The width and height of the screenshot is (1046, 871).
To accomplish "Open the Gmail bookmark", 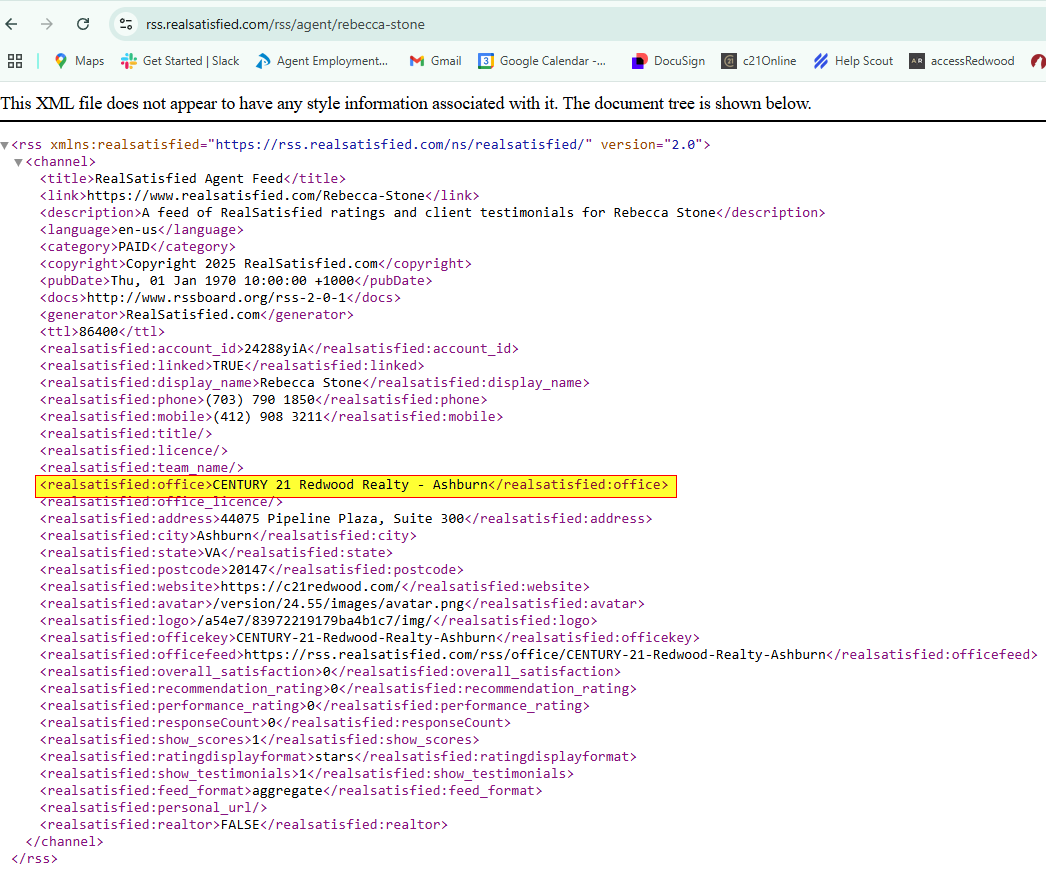I will point(436,61).
